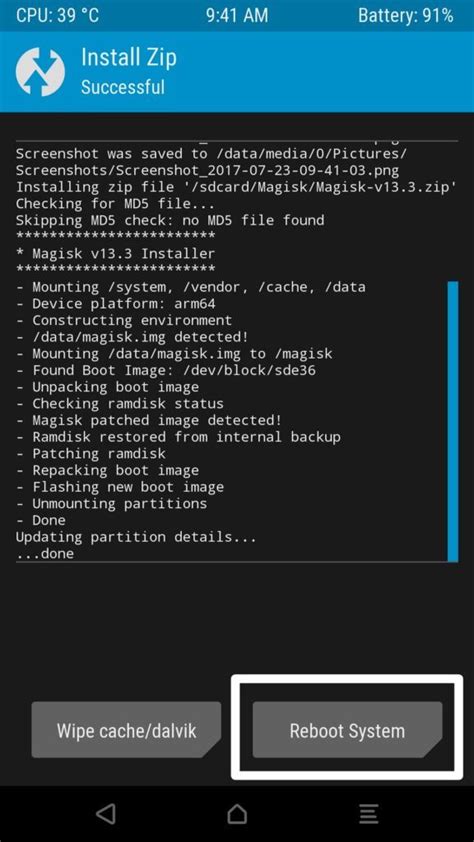Tap the Android back navigation icon
474x842 pixels.
click(106, 814)
